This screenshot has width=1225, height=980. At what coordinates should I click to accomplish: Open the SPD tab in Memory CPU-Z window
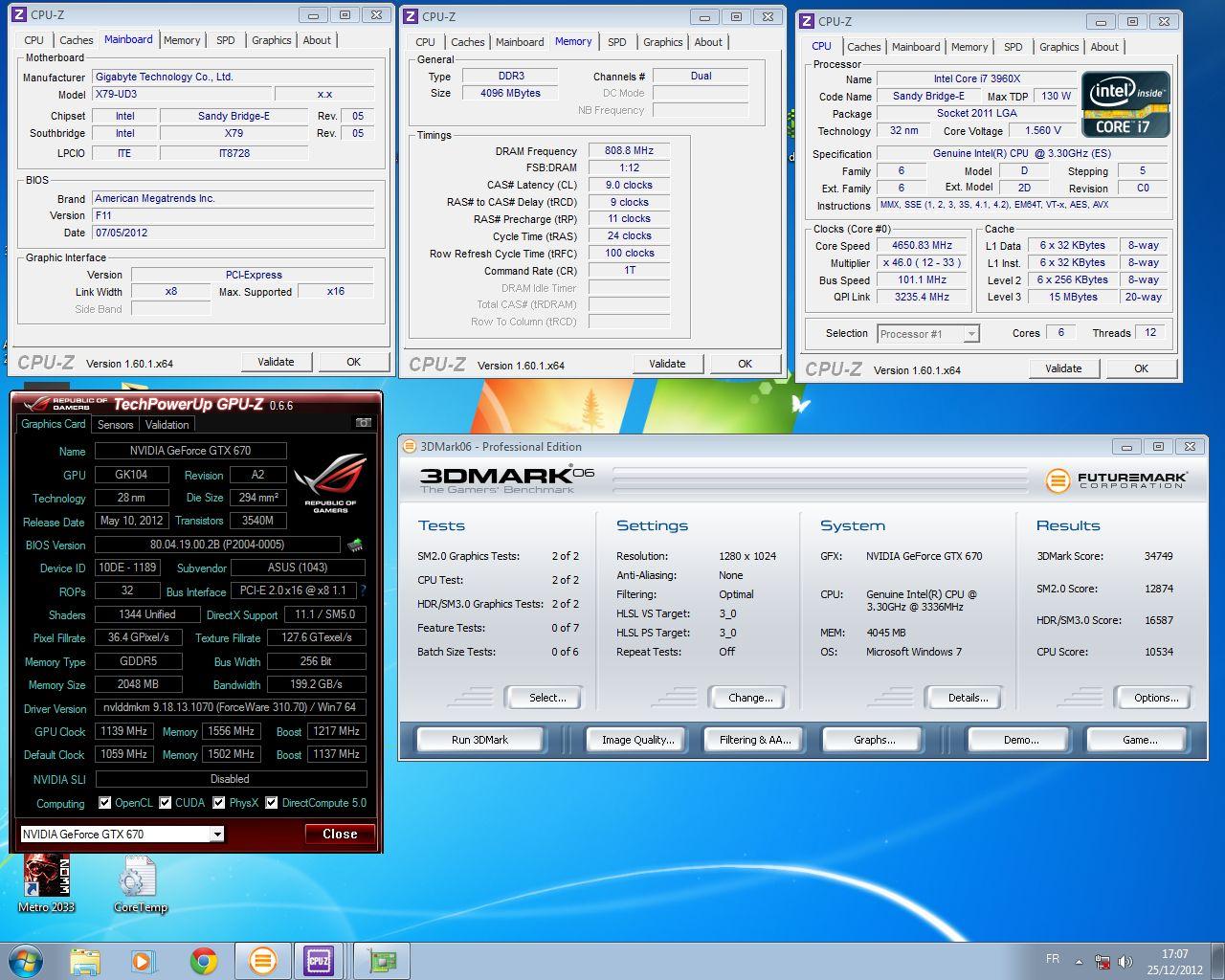617,42
